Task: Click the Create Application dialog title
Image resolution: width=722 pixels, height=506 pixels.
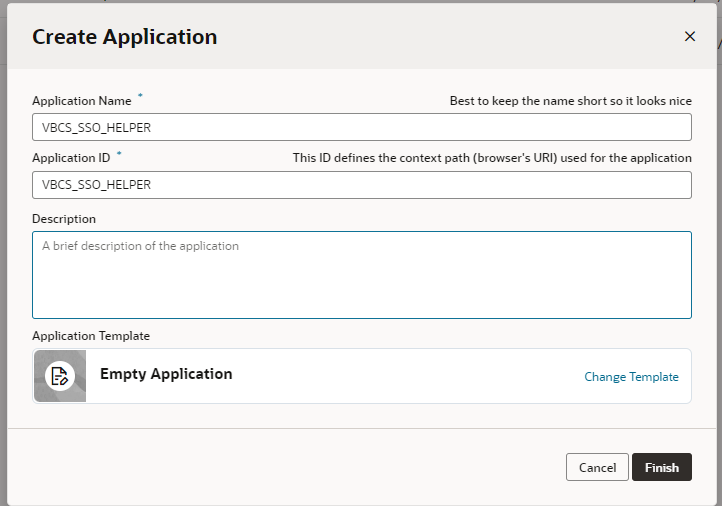Action: pyautogui.click(x=124, y=37)
